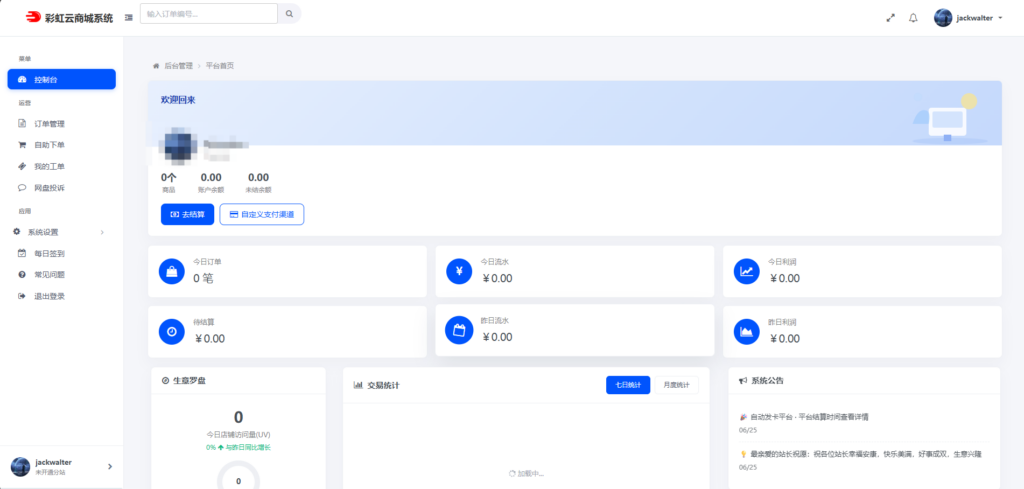The image size is (1024, 489).
Task: Click the 去结算 button
Action: pos(187,214)
